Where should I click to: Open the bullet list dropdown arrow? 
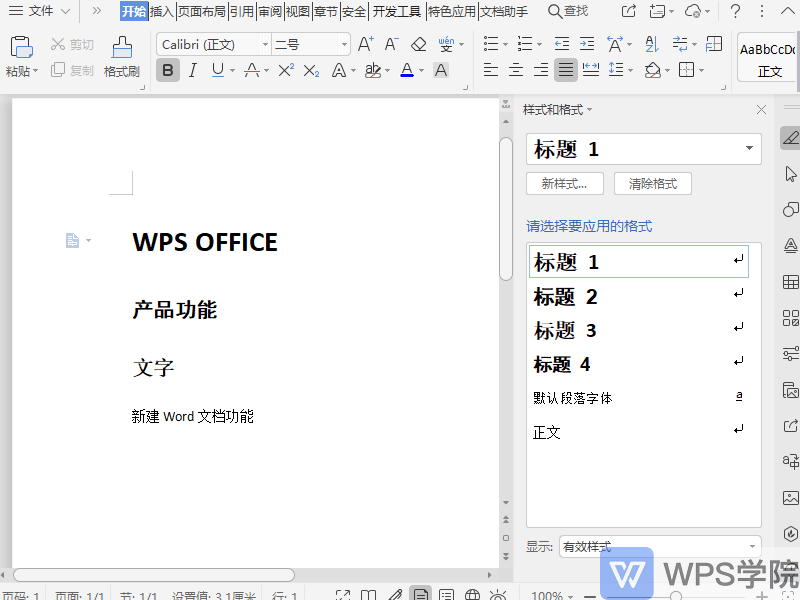pos(505,44)
